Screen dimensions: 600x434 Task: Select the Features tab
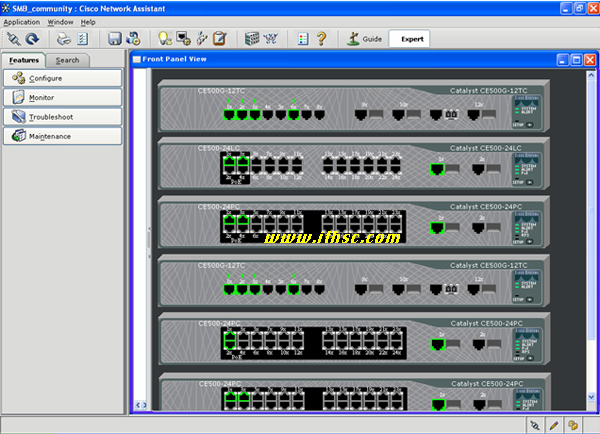(x=24, y=60)
